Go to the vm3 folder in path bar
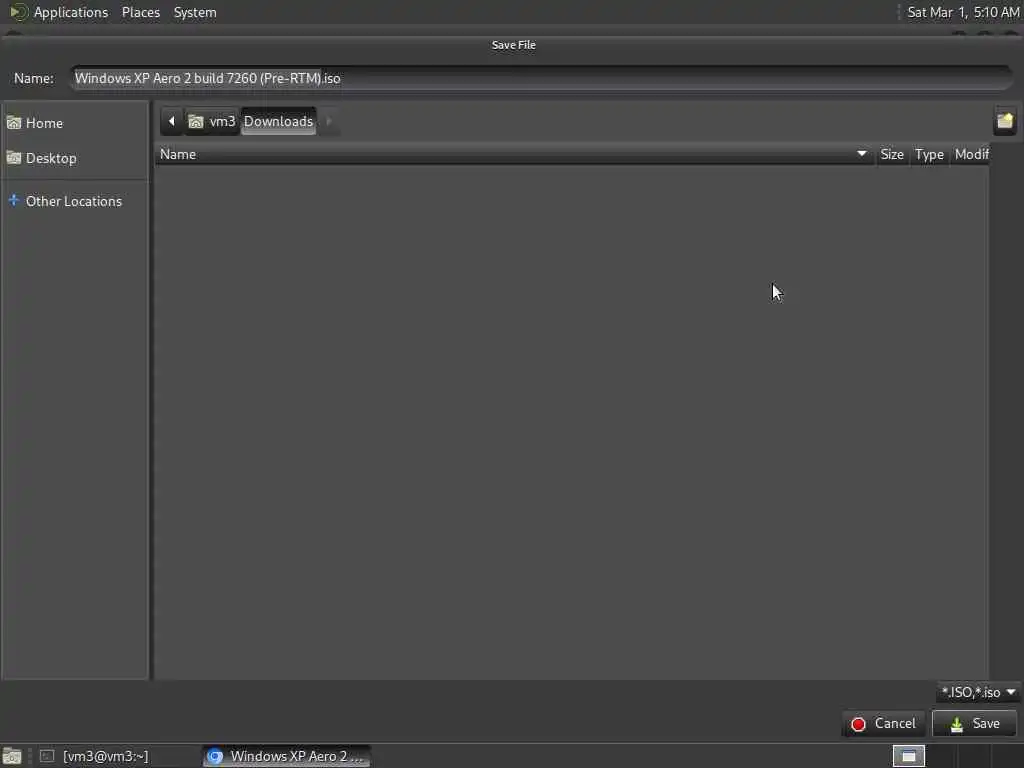 coord(212,121)
